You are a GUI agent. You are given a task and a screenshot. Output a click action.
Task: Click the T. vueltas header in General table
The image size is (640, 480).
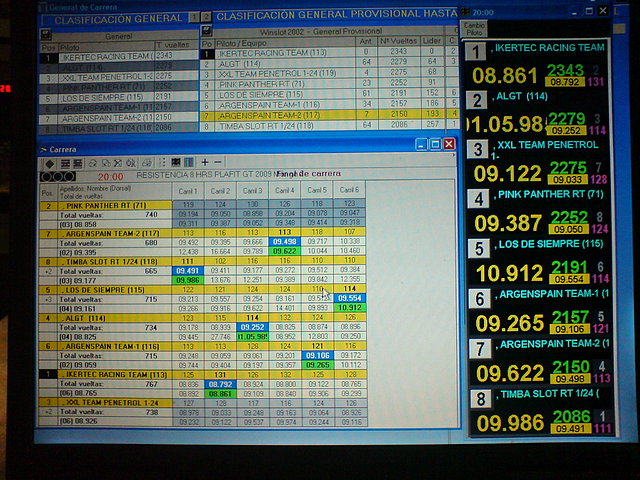(x=176, y=44)
